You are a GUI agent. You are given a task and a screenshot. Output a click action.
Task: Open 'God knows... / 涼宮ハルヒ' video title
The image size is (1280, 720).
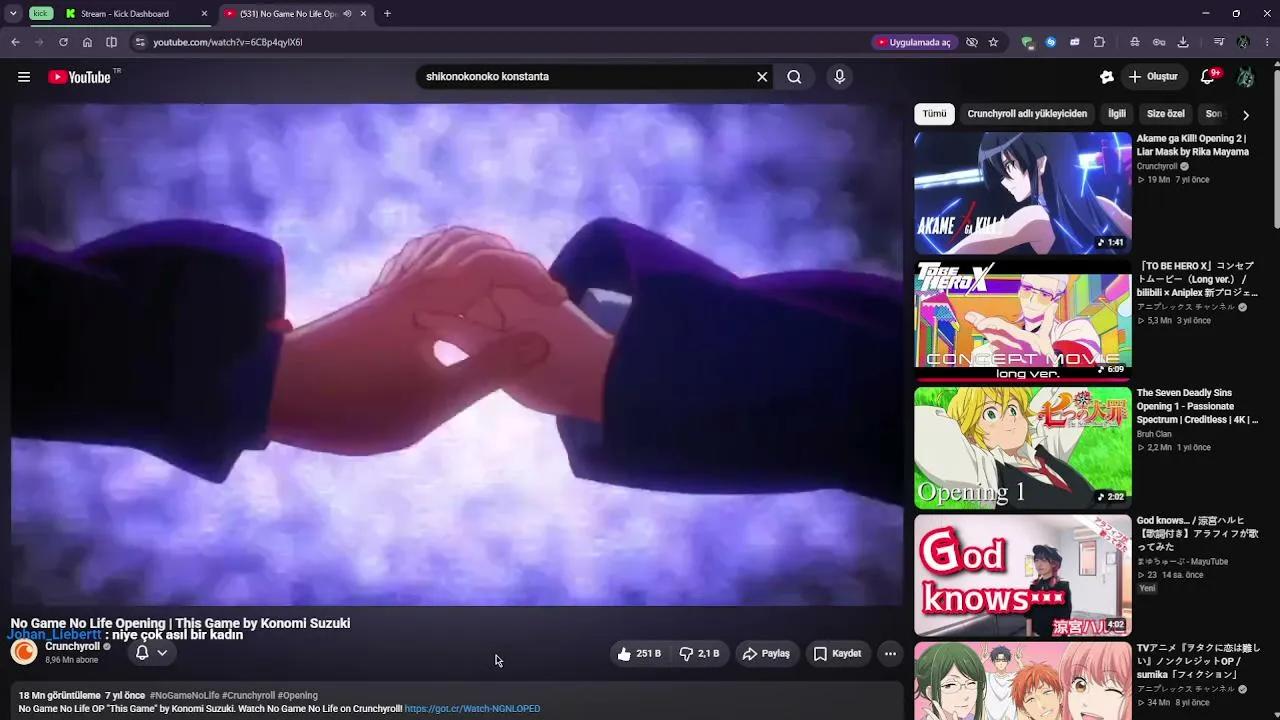click(x=1197, y=534)
